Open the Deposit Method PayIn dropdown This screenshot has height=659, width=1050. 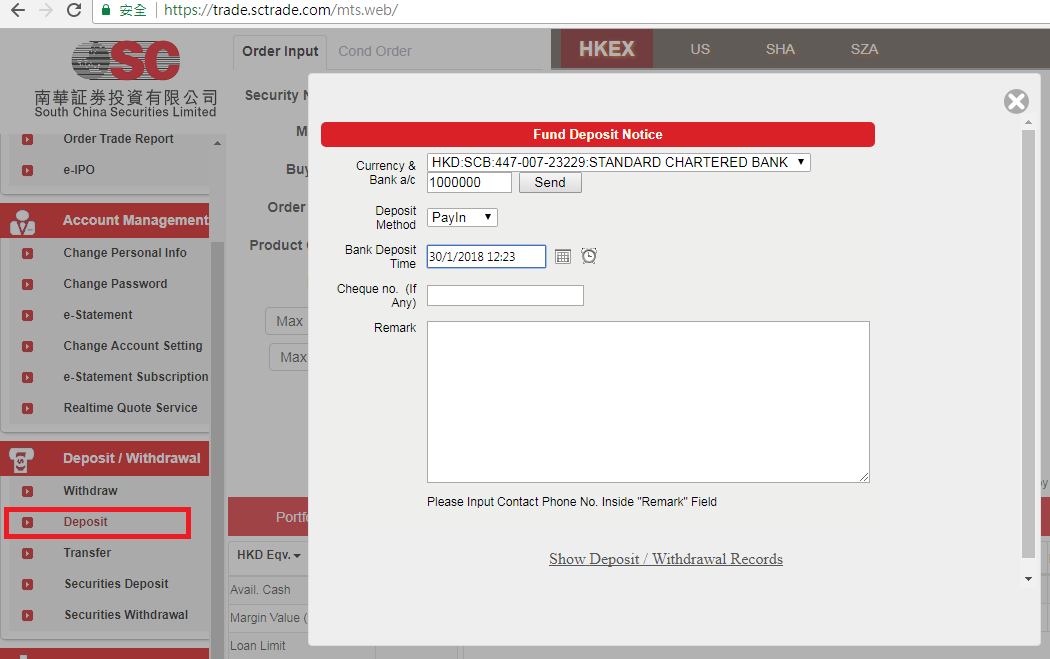coord(462,217)
